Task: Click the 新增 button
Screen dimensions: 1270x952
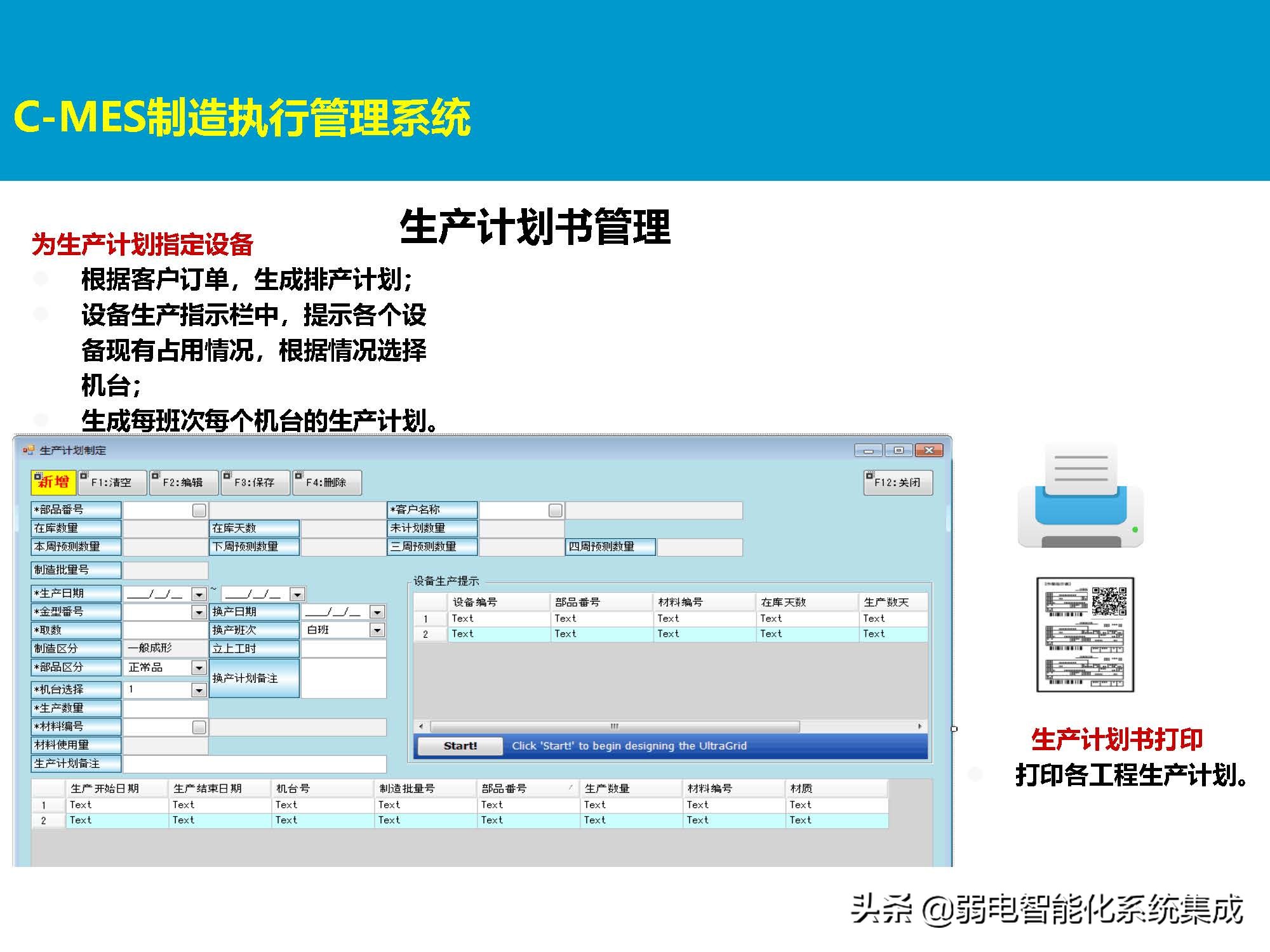Action: coord(53,482)
